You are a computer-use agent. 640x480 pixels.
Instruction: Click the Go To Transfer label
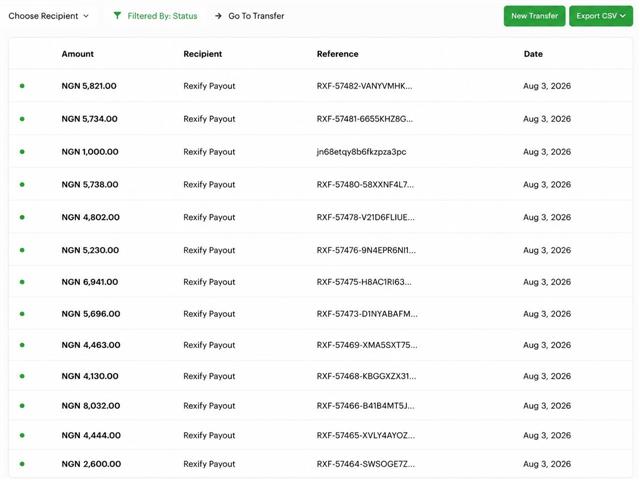[x=256, y=16]
